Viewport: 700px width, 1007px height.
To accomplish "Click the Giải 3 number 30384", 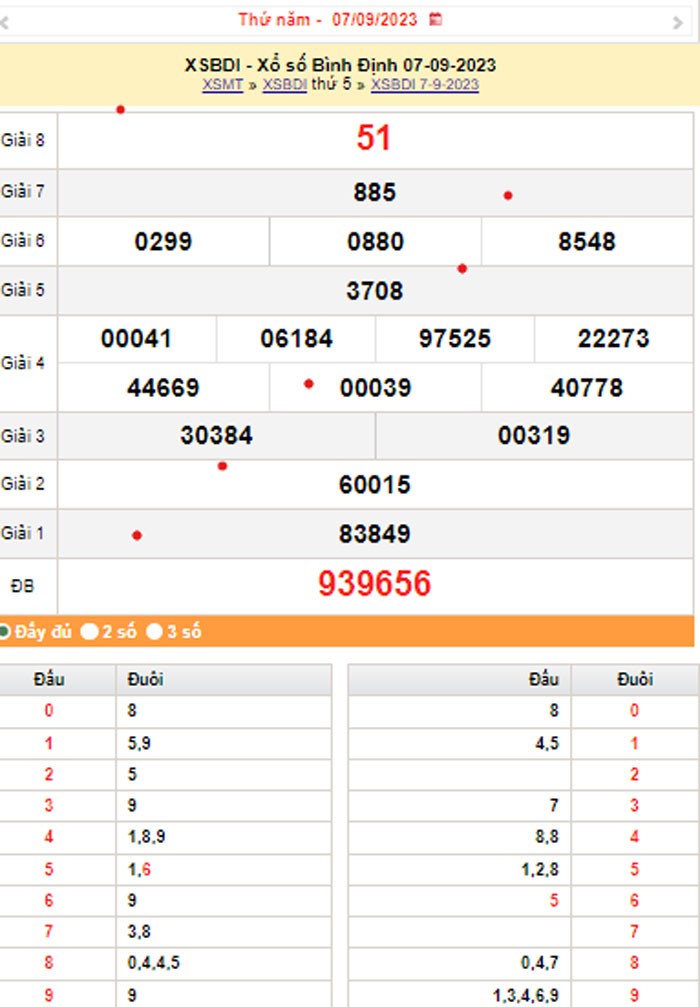I will (x=216, y=436).
